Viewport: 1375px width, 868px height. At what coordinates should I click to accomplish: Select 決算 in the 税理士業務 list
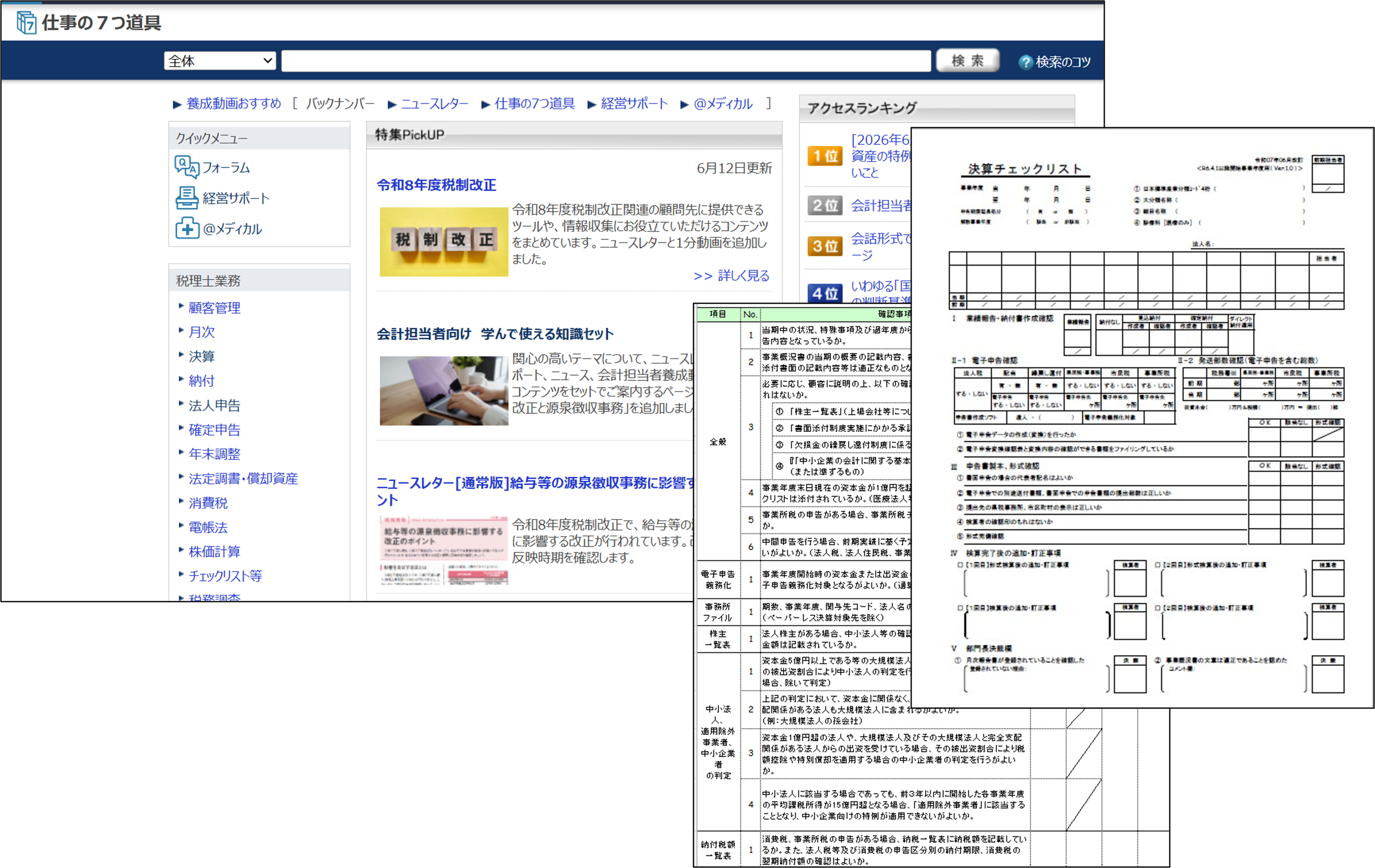pos(202,357)
